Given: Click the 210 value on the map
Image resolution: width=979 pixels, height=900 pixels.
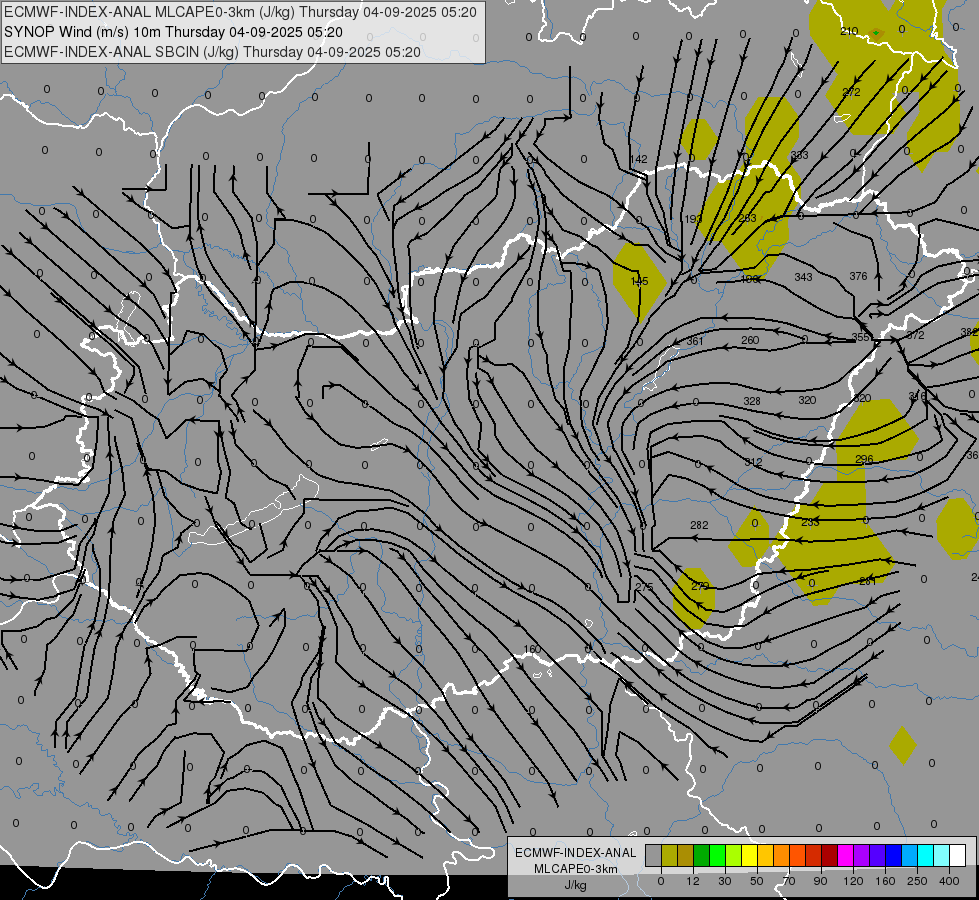Looking at the screenshot, I should (x=849, y=31).
